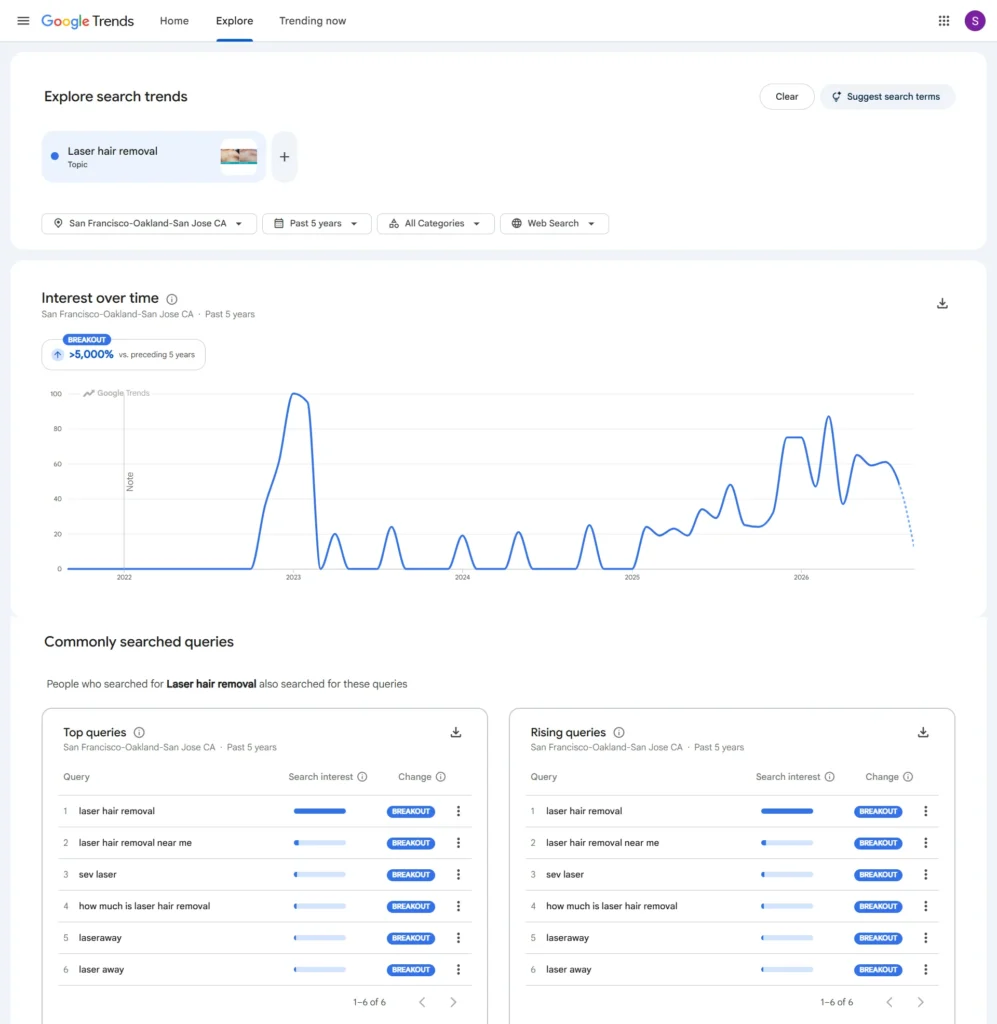Select the Laser hair removal topic chip
997x1024 pixels.
tap(153, 157)
